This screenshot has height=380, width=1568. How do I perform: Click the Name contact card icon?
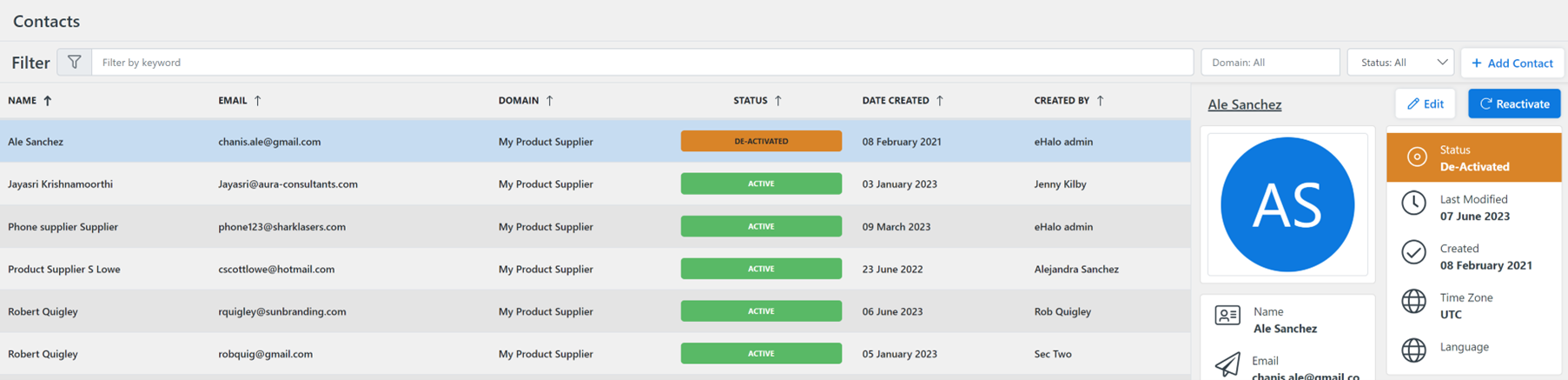(1227, 315)
